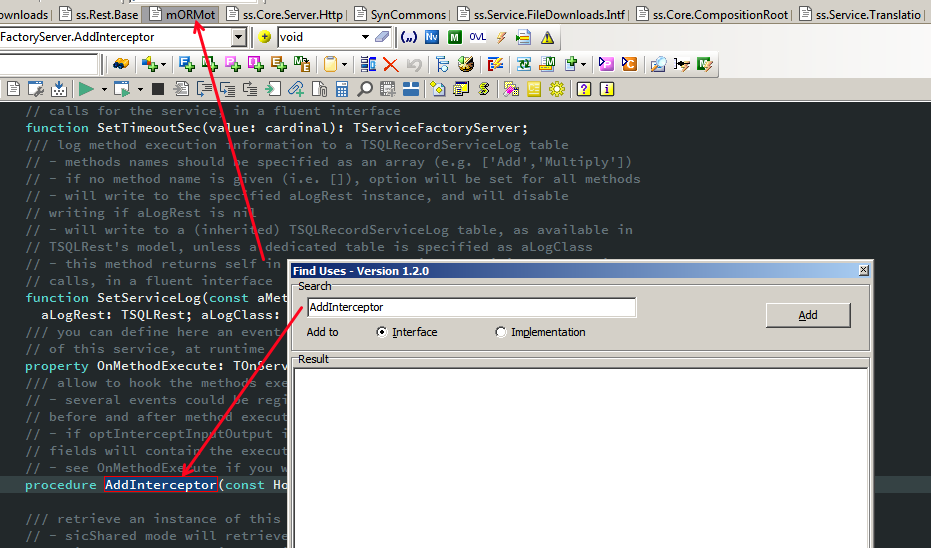Switch to the mORMot tab
931x548 pixels.
click(182, 14)
